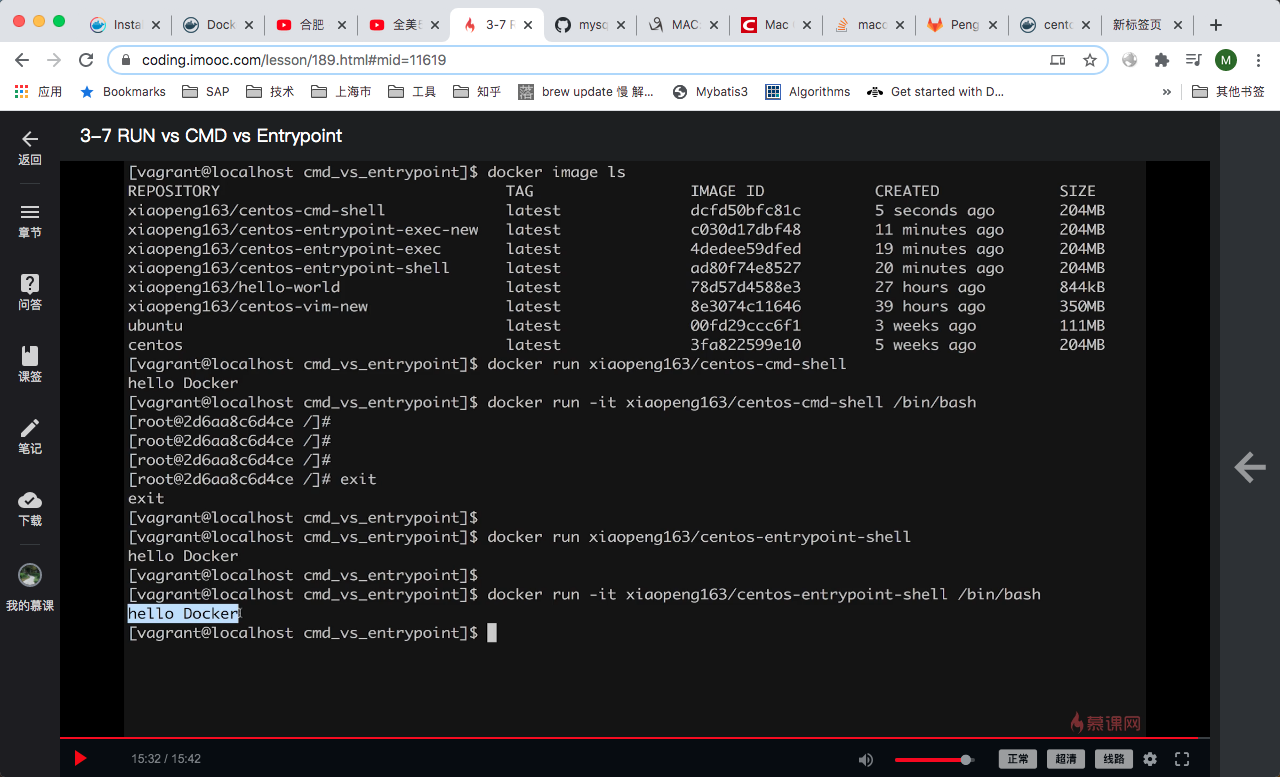The width and height of the screenshot is (1280, 777).
Task: Open the 正常 playback speed selector
Action: point(1018,759)
